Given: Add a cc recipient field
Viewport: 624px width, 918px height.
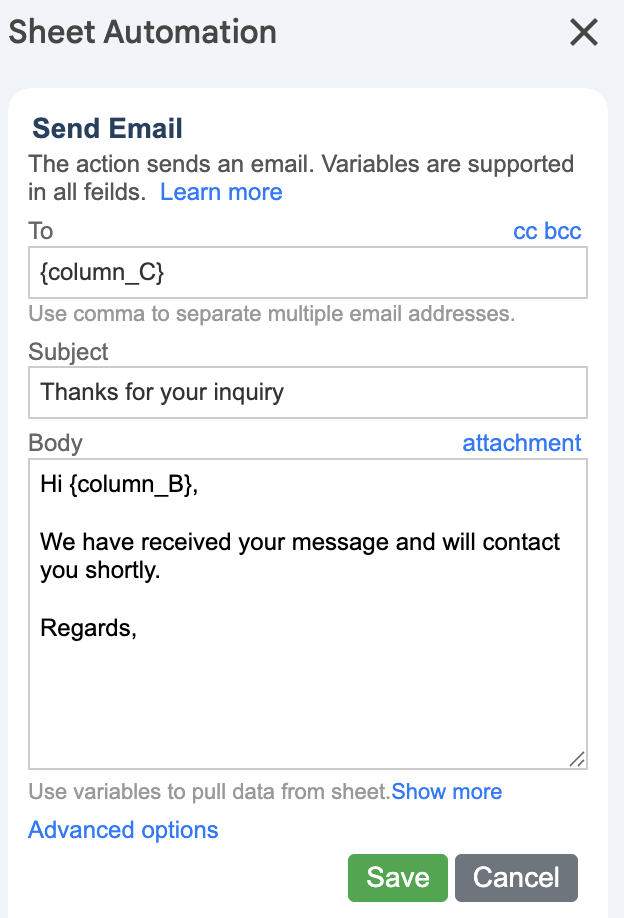Looking at the screenshot, I should tap(525, 232).
